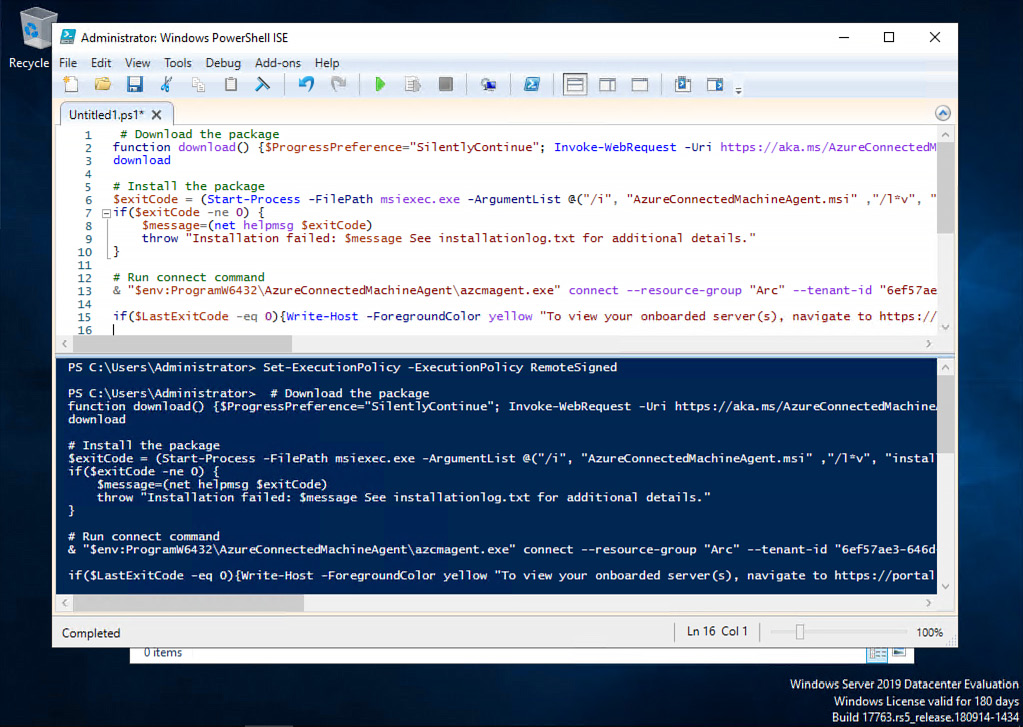The image size is (1023, 727).
Task: Click the console pane scroll-right arrow
Action: [928, 603]
